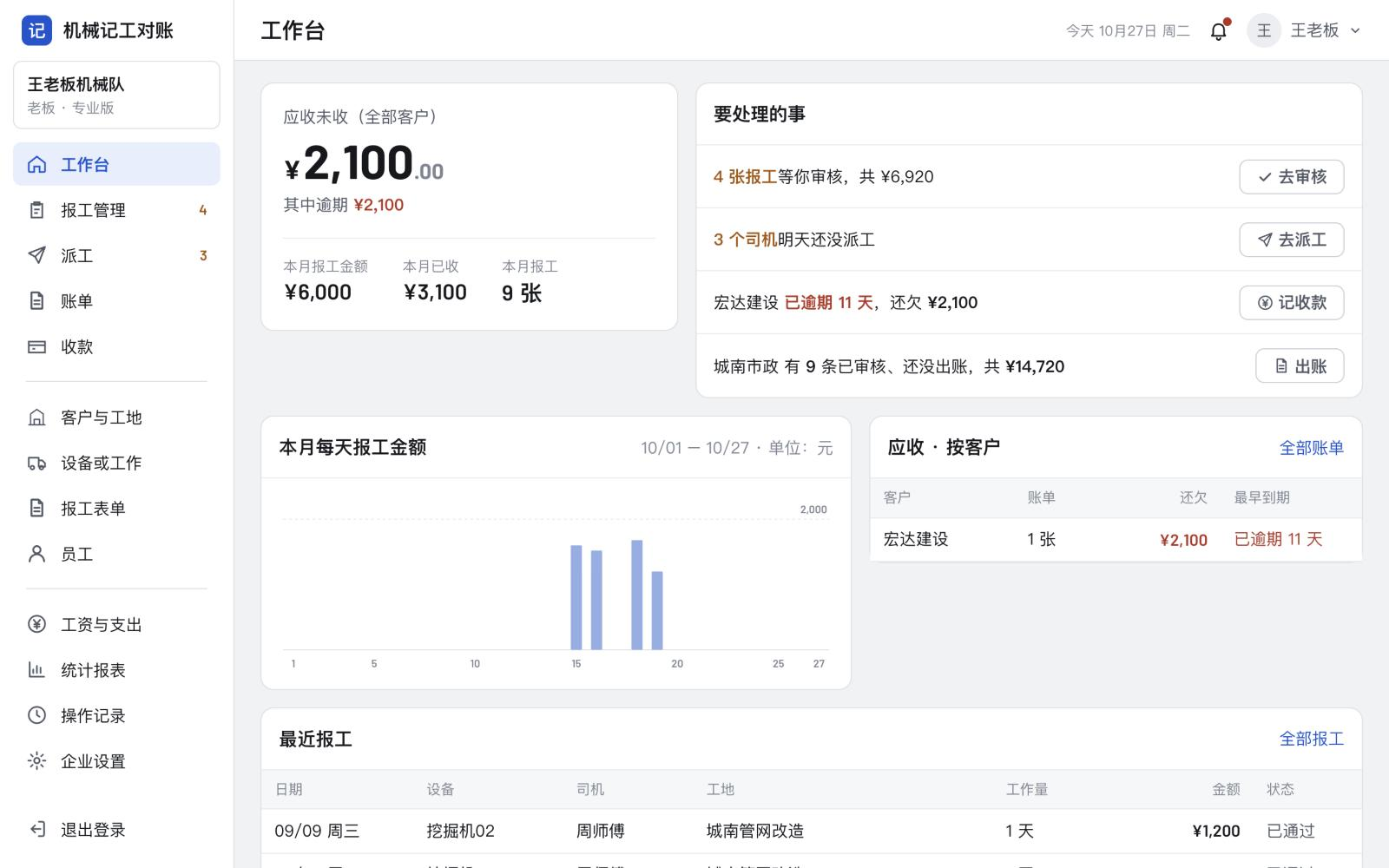Click the 城南管网改造 site cell
Viewport: 1389px width, 868px height.
(755, 831)
